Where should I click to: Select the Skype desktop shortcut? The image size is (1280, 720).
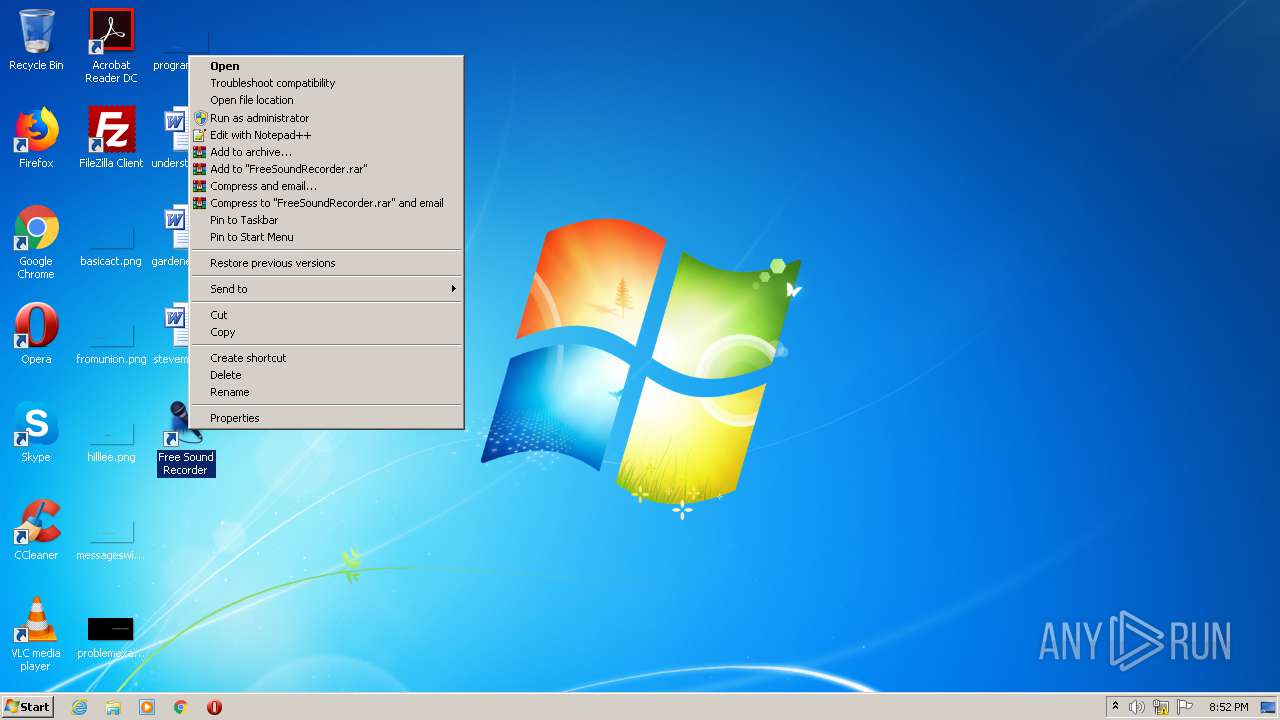pyautogui.click(x=36, y=432)
